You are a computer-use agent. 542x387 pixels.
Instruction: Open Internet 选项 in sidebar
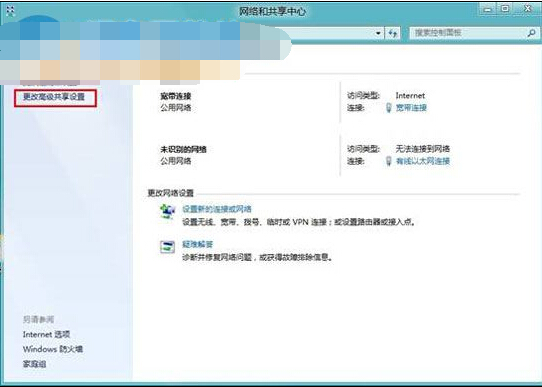[46, 334]
